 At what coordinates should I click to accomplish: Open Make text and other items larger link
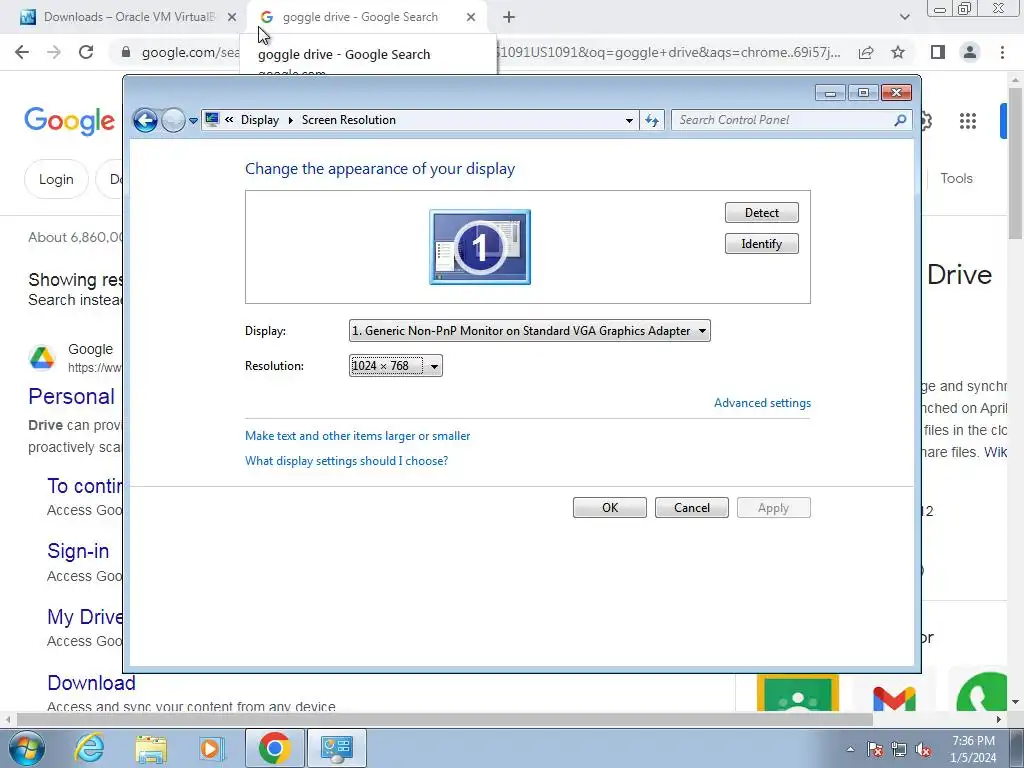(357, 436)
